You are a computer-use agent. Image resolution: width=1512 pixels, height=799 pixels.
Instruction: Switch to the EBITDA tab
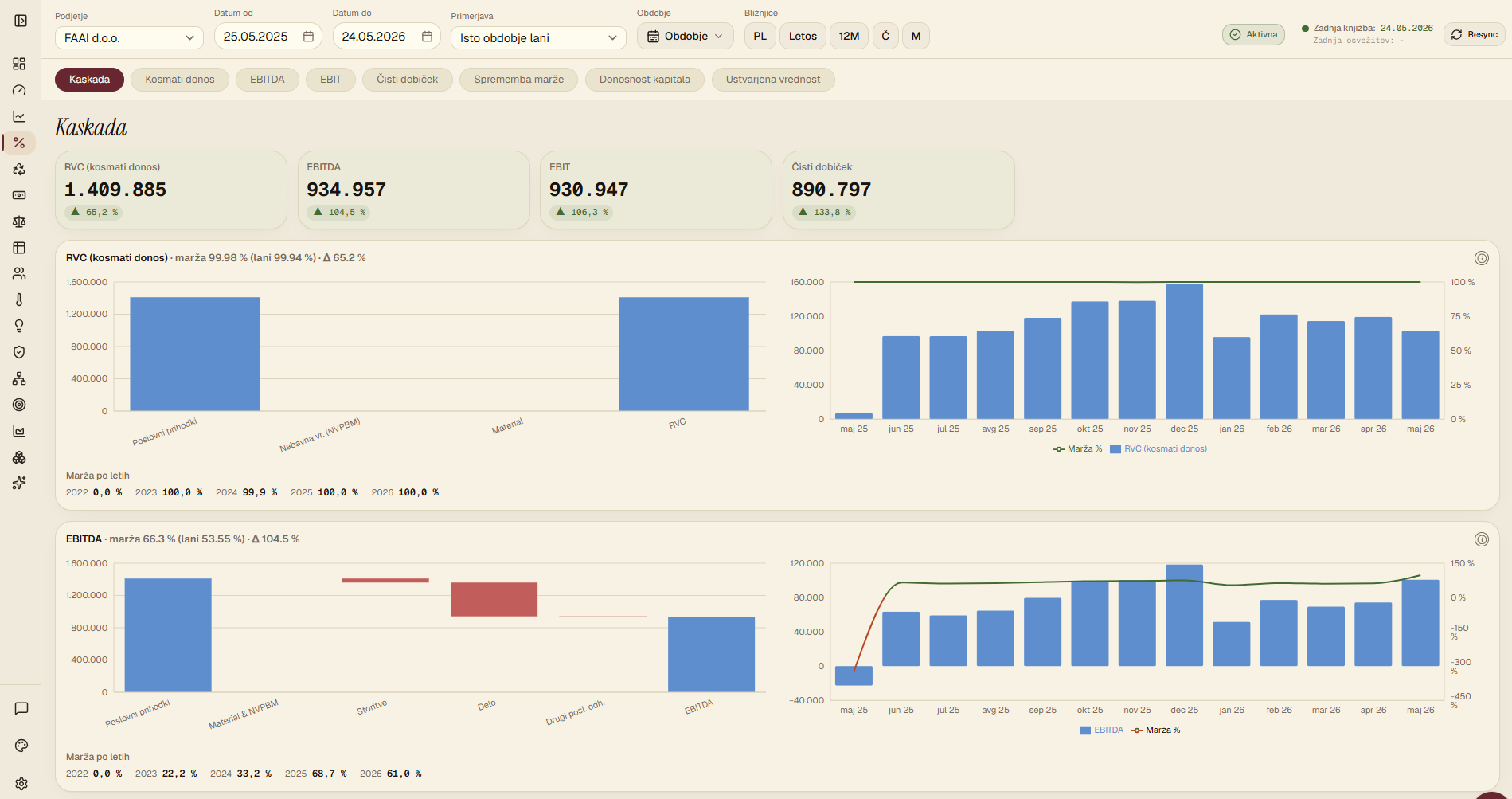click(x=268, y=80)
